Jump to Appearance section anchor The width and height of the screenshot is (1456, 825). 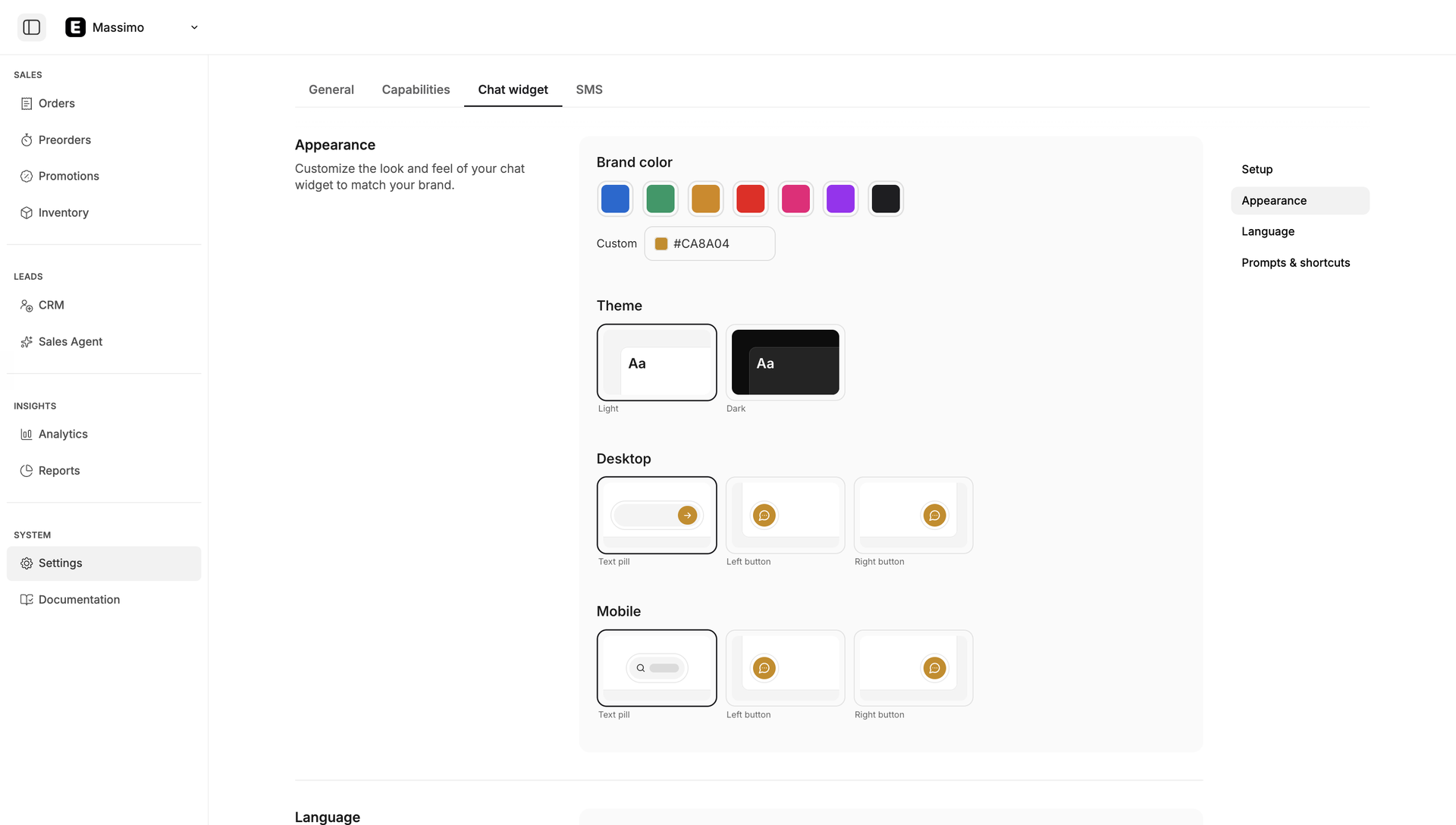click(1300, 201)
